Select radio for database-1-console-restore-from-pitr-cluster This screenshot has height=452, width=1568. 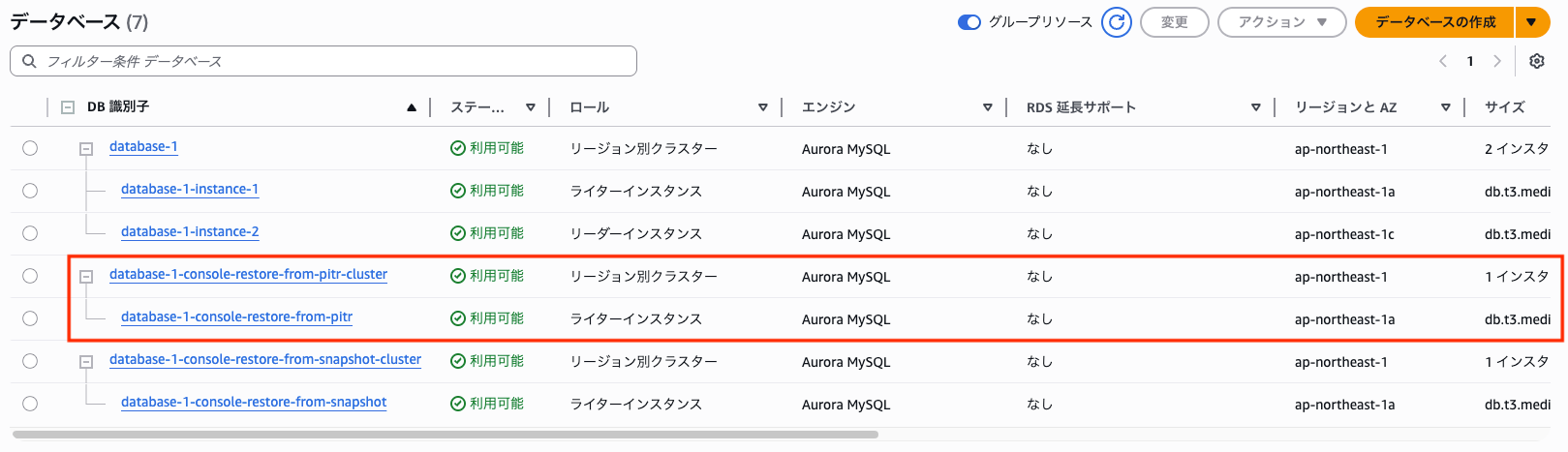30,276
